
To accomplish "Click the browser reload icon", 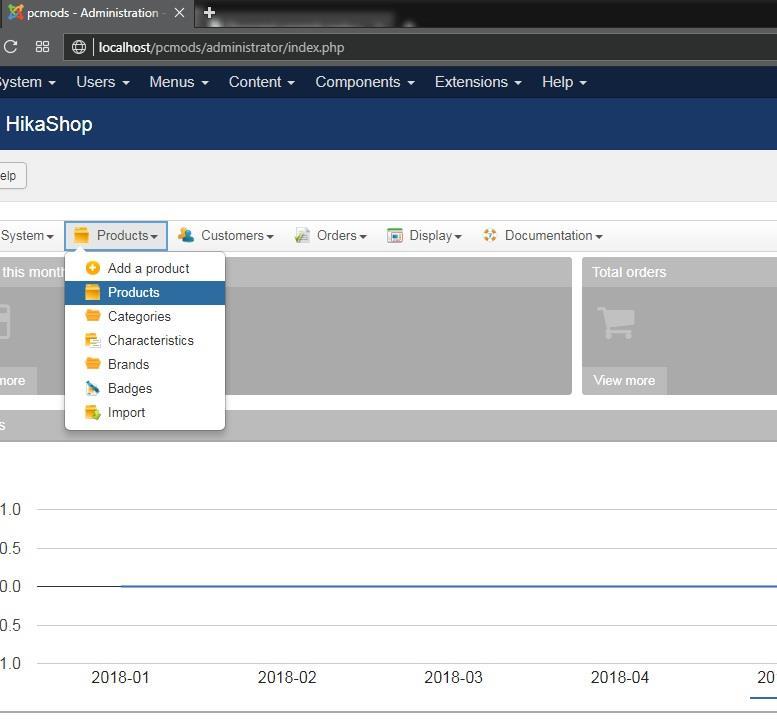I will [10, 47].
